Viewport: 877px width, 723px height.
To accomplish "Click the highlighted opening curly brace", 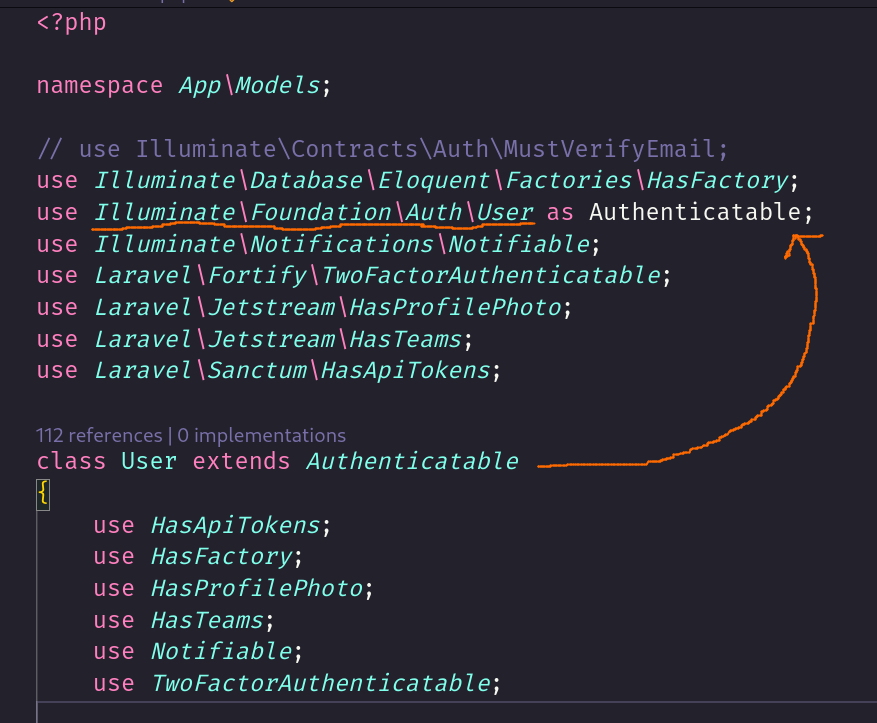I will [42, 493].
